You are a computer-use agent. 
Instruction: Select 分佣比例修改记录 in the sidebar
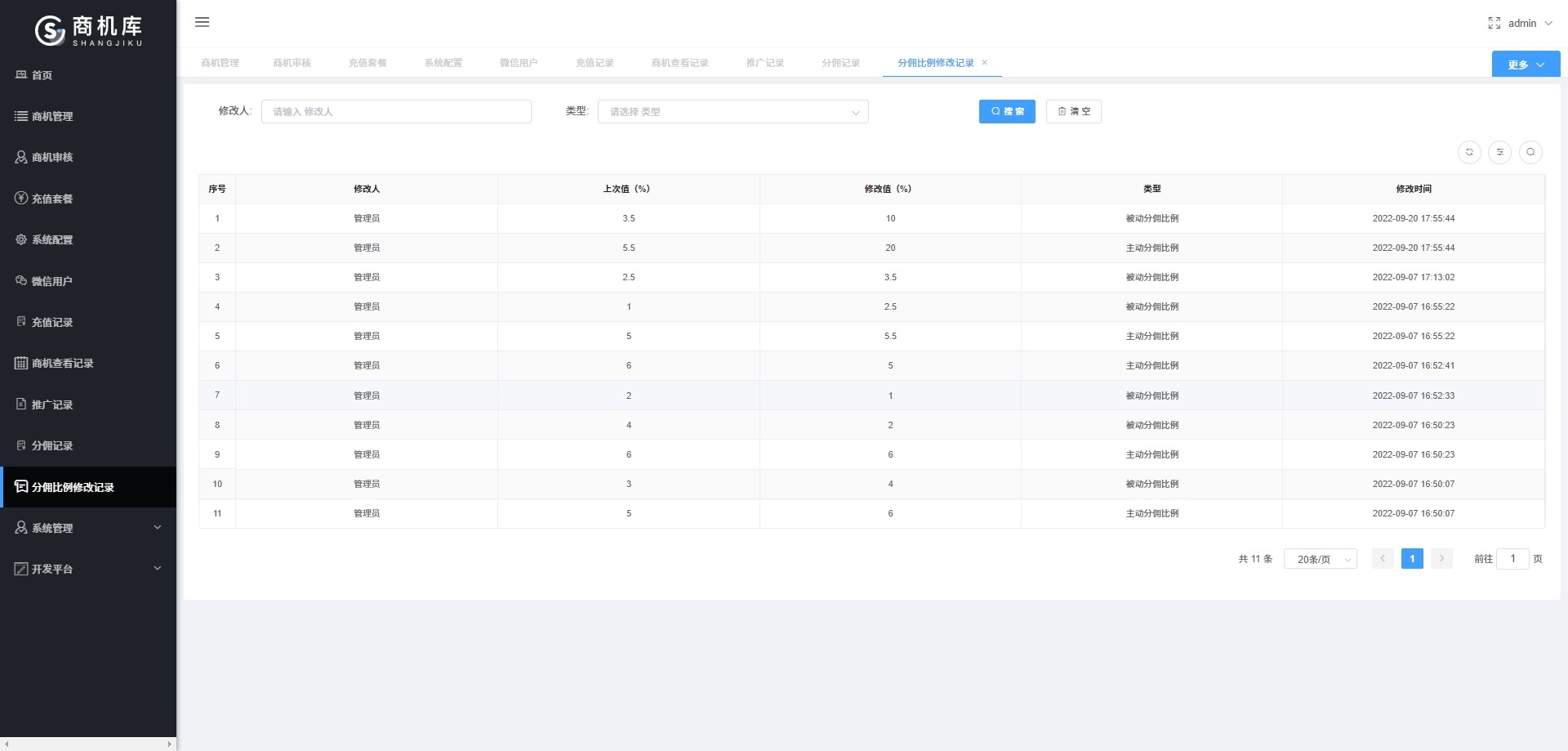point(88,487)
